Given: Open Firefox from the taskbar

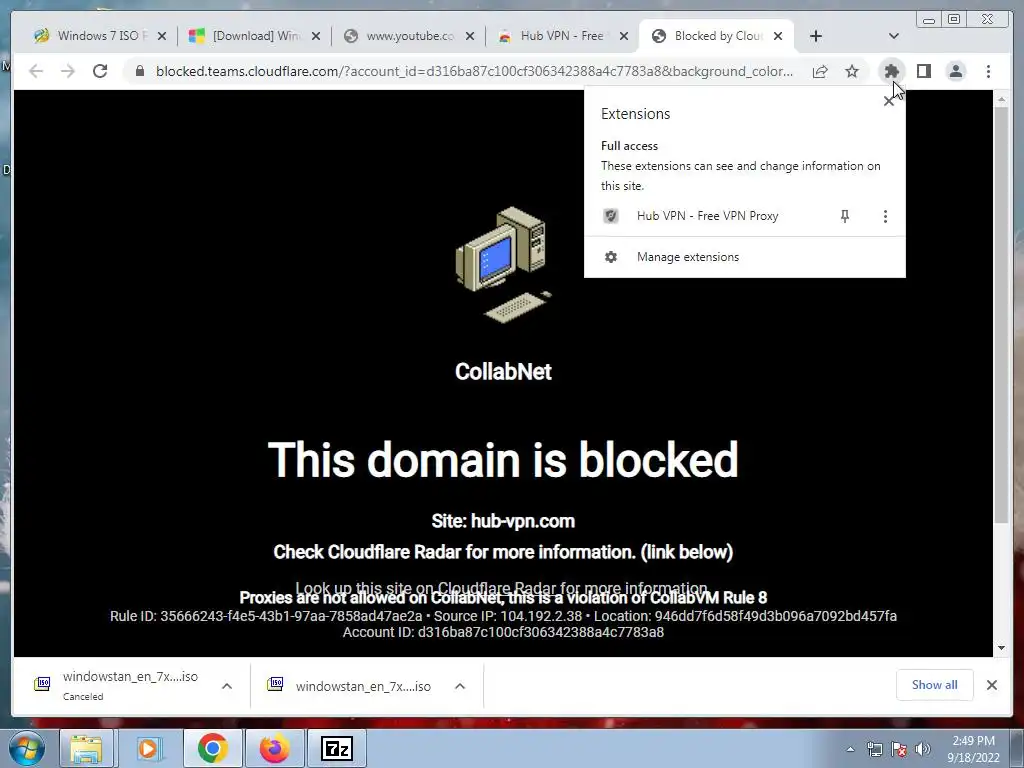Looking at the screenshot, I should [x=274, y=748].
